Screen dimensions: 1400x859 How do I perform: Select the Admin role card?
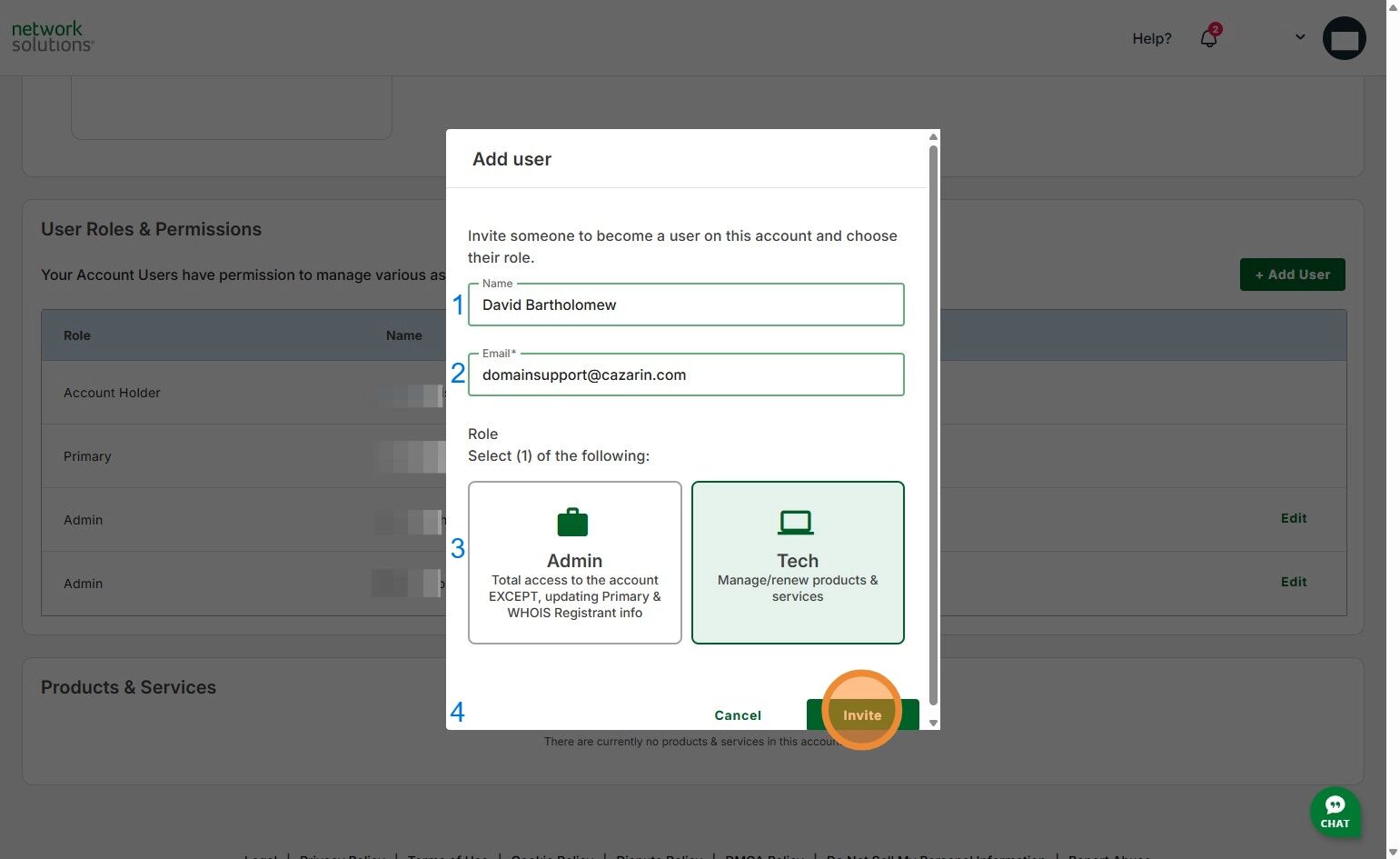point(575,563)
